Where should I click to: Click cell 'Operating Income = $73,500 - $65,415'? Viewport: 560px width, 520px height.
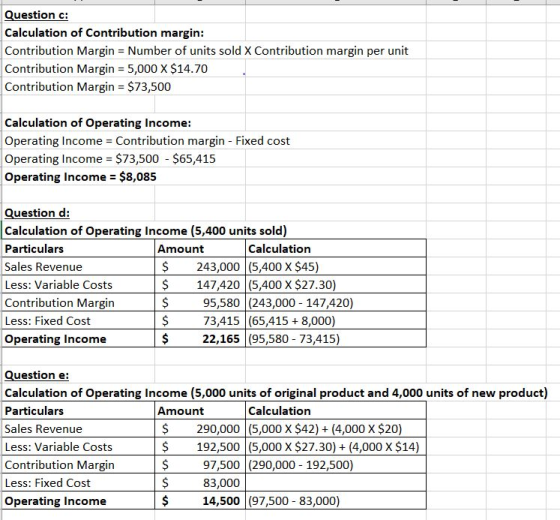[x=110, y=159]
